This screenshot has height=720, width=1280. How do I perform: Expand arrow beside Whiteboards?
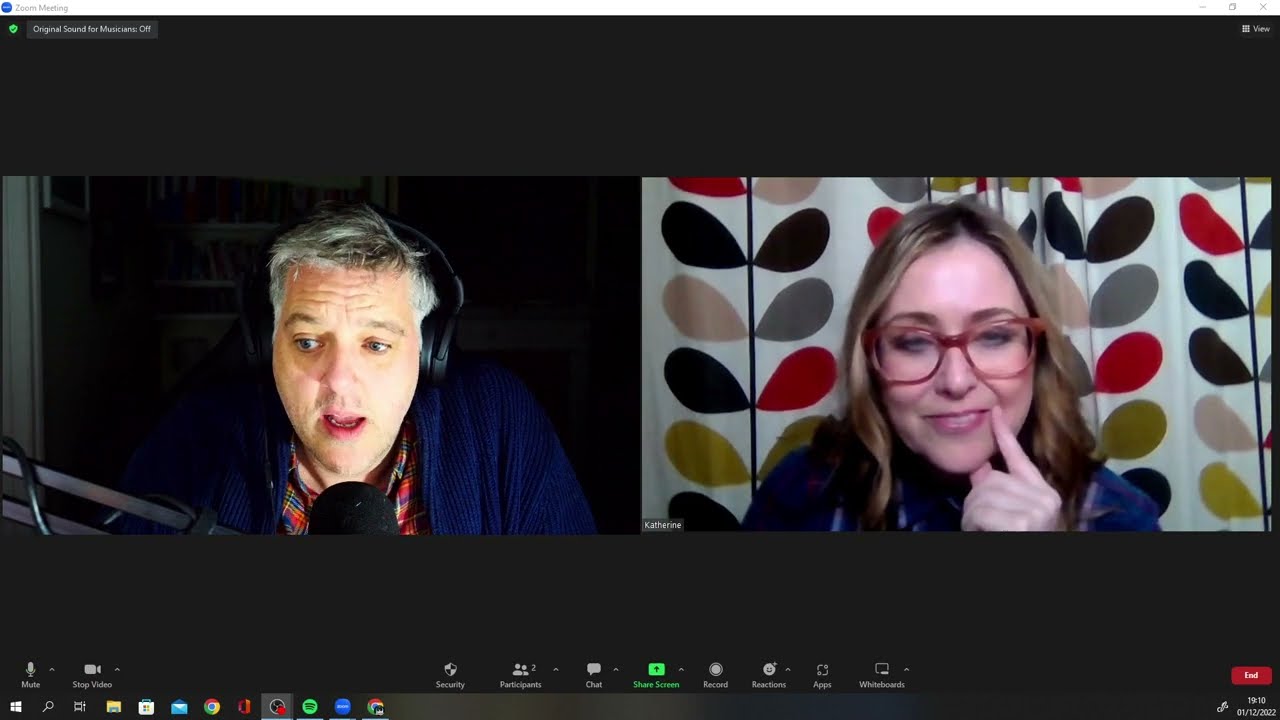(907, 669)
